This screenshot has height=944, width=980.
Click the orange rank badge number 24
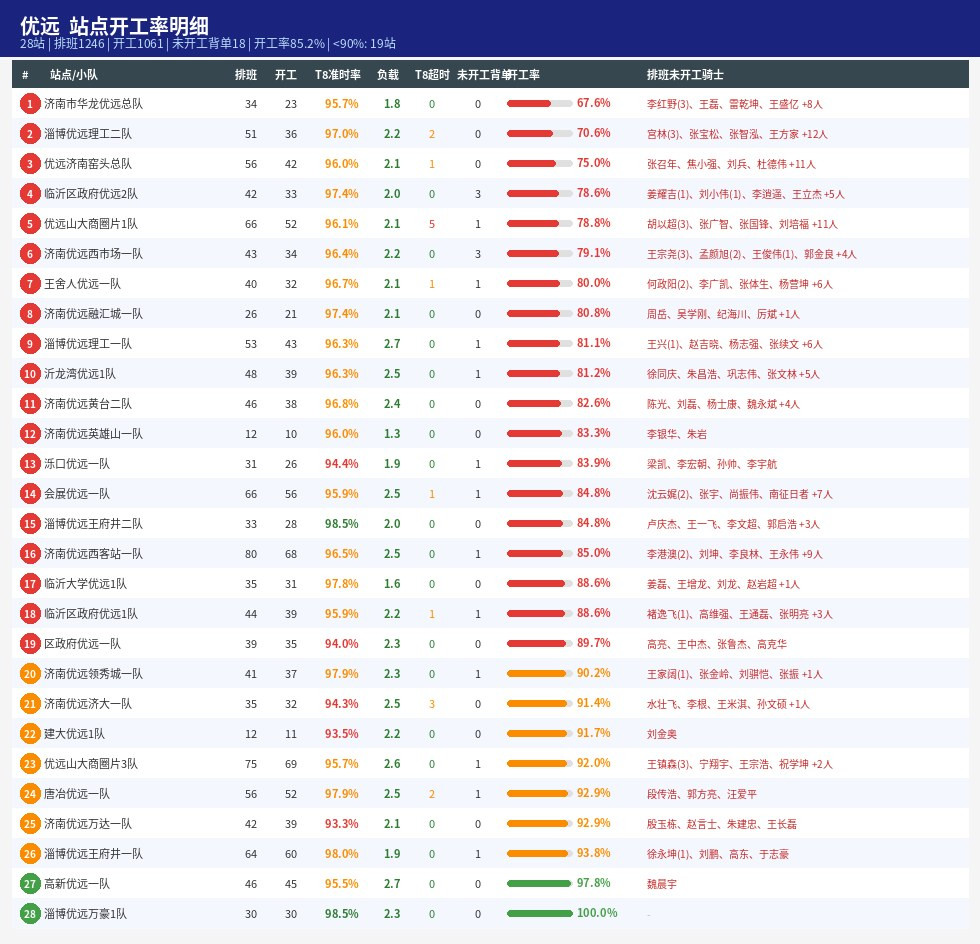pos(29,794)
